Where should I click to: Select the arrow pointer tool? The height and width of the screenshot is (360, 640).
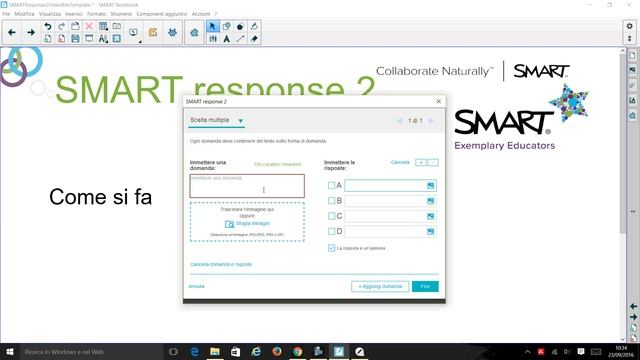click(213, 26)
